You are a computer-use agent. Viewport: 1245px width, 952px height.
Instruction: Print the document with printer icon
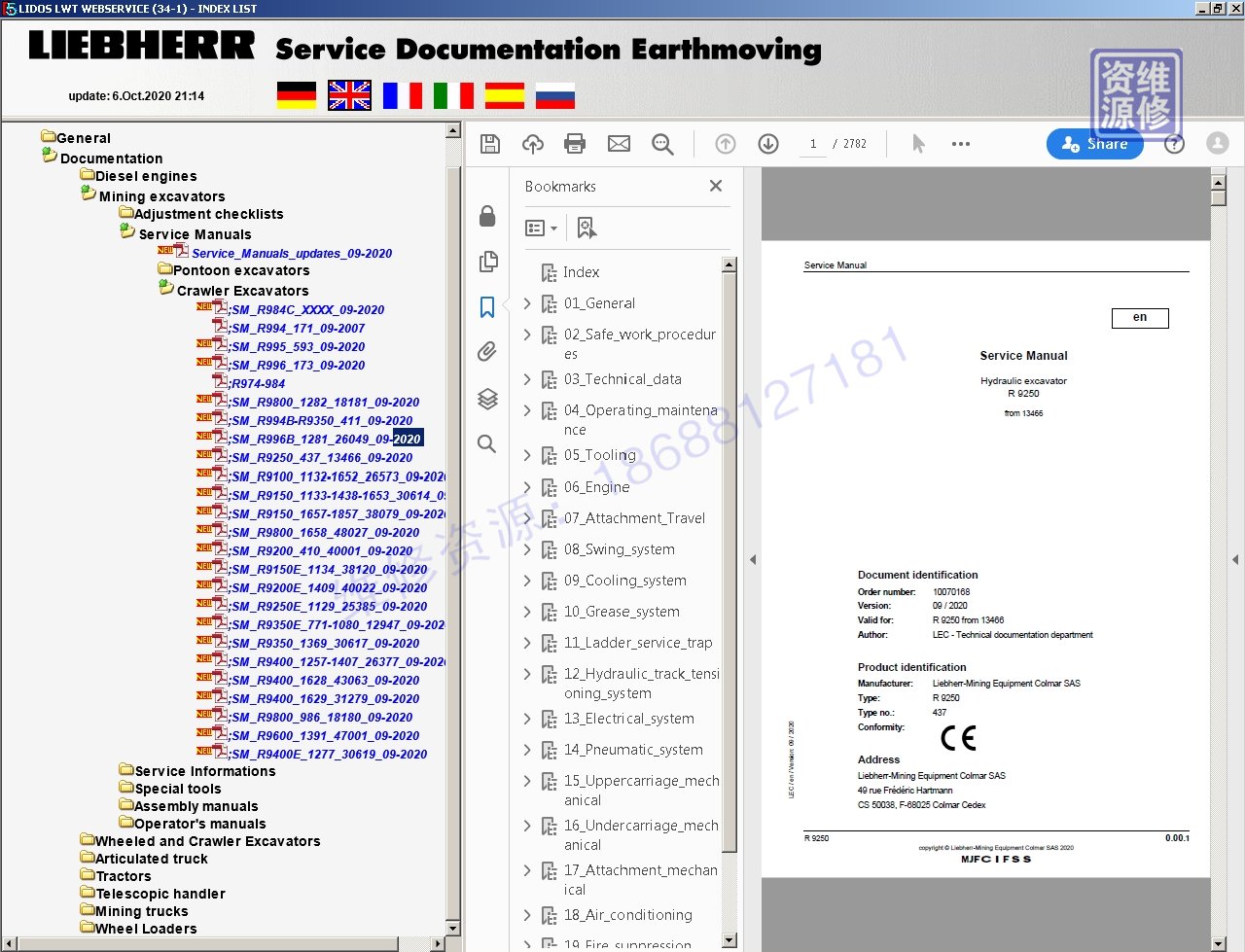[x=575, y=144]
